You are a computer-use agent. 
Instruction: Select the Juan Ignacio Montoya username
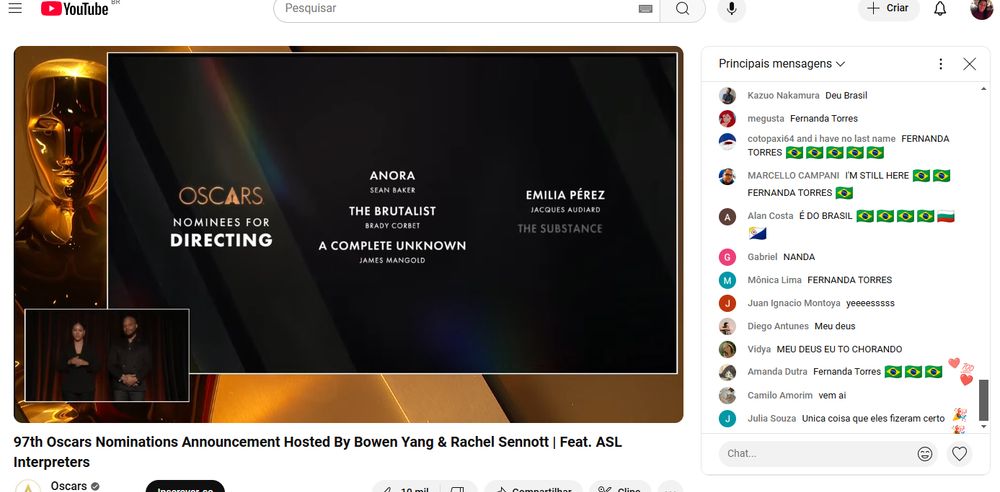coord(794,303)
